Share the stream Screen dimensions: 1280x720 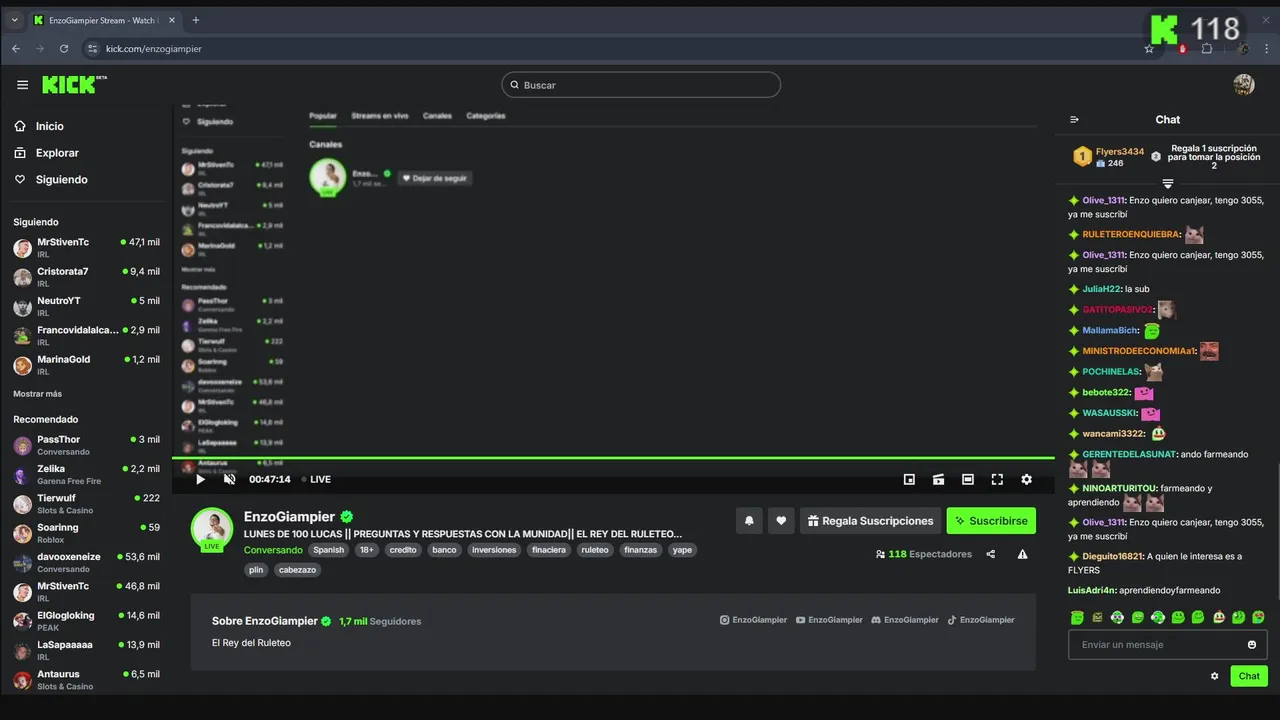tap(991, 554)
